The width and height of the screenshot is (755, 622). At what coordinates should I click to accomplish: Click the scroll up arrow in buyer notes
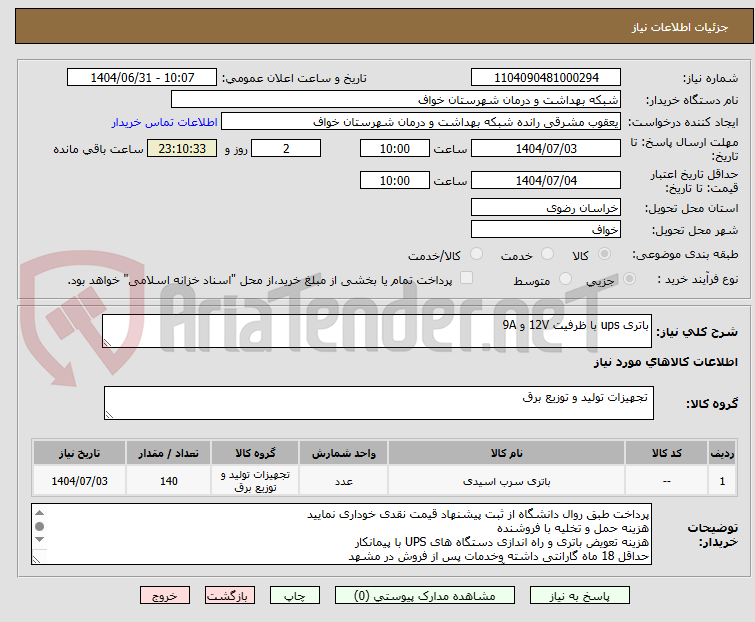pyautogui.click(x=40, y=513)
